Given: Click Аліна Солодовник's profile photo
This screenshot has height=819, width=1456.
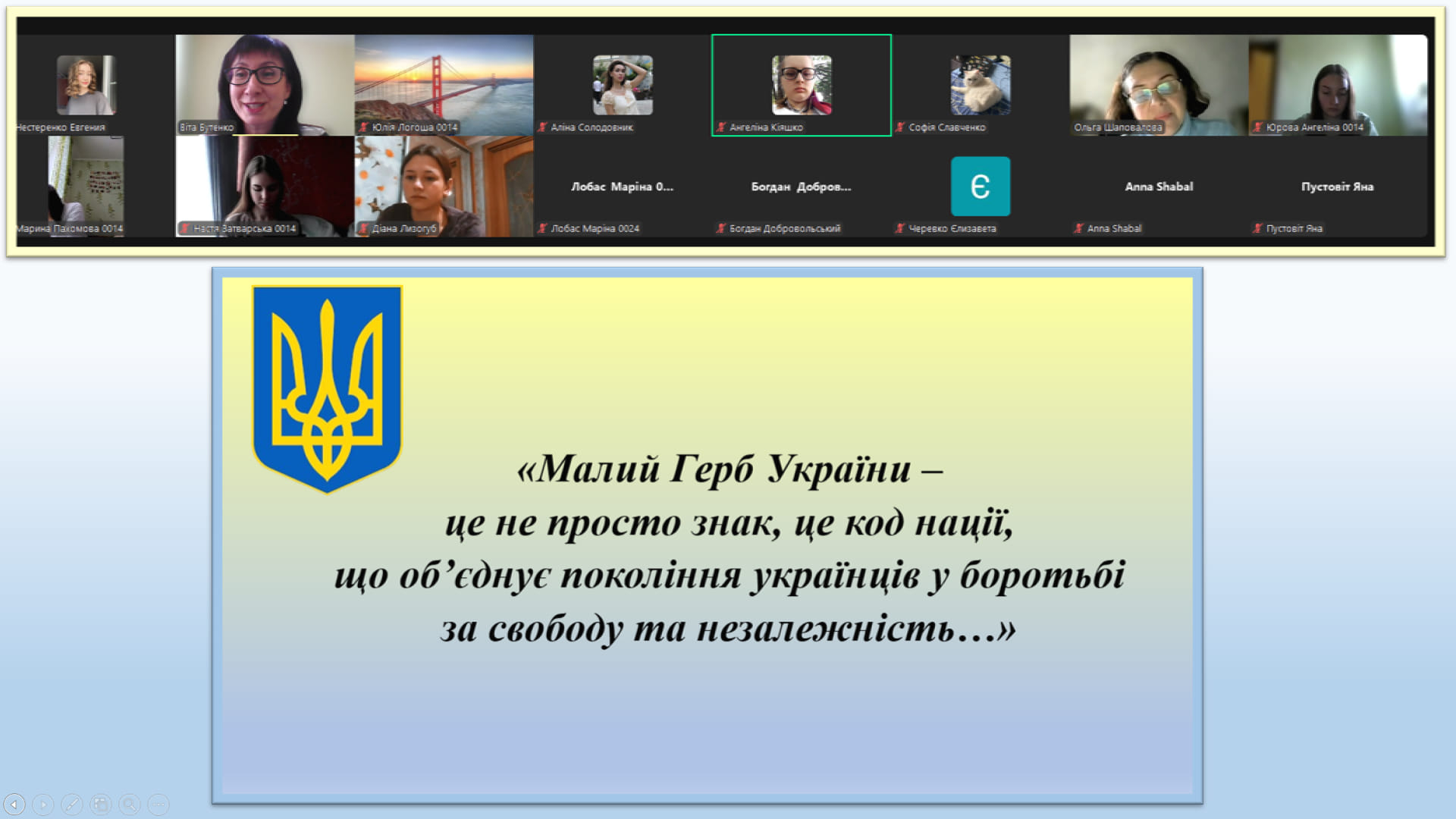Looking at the screenshot, I should [x=623, y=85].
